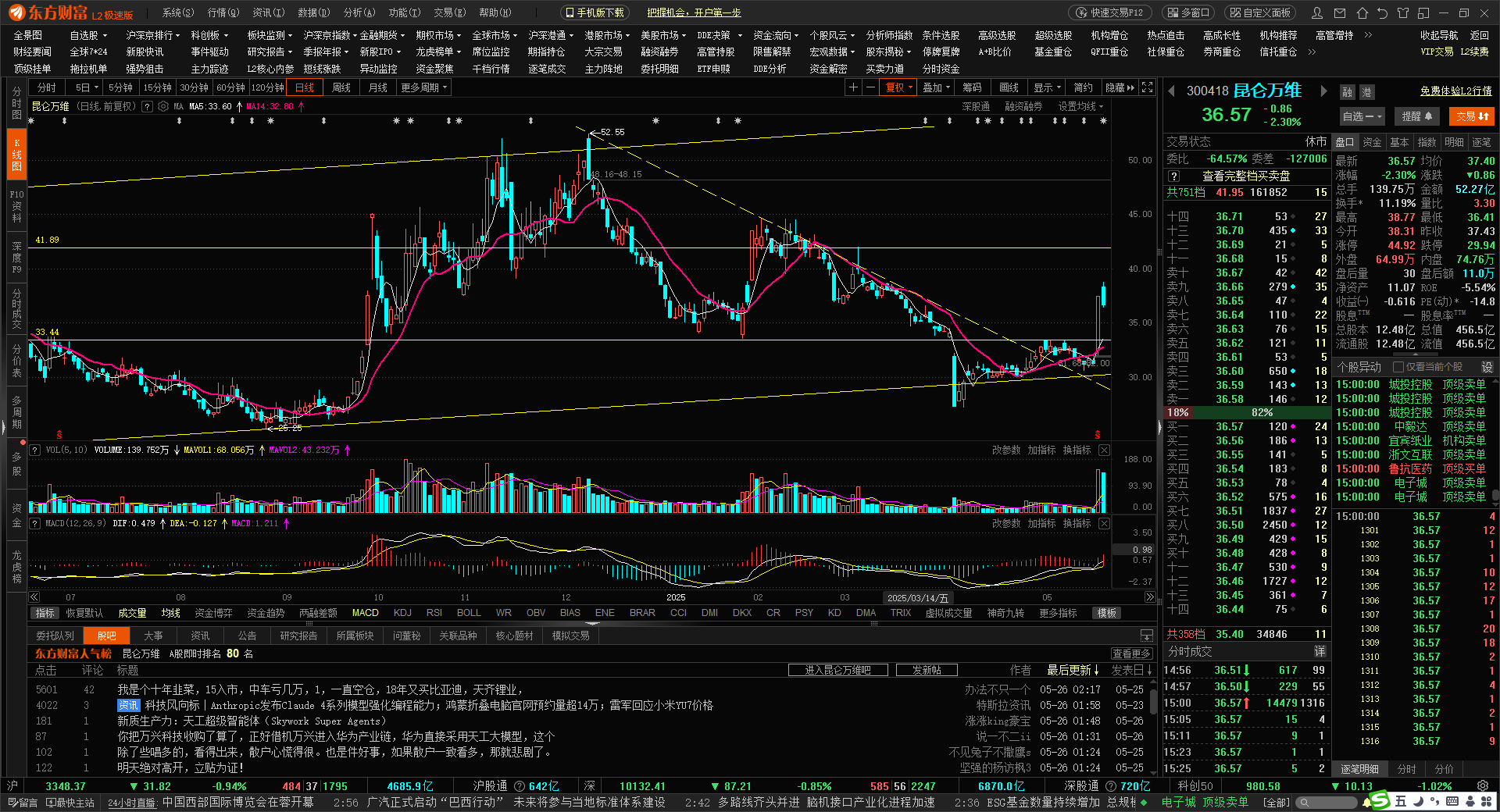1500x812 pixels.
Task: Click the settings icon in 个股异动 header
Action: 1487,367
